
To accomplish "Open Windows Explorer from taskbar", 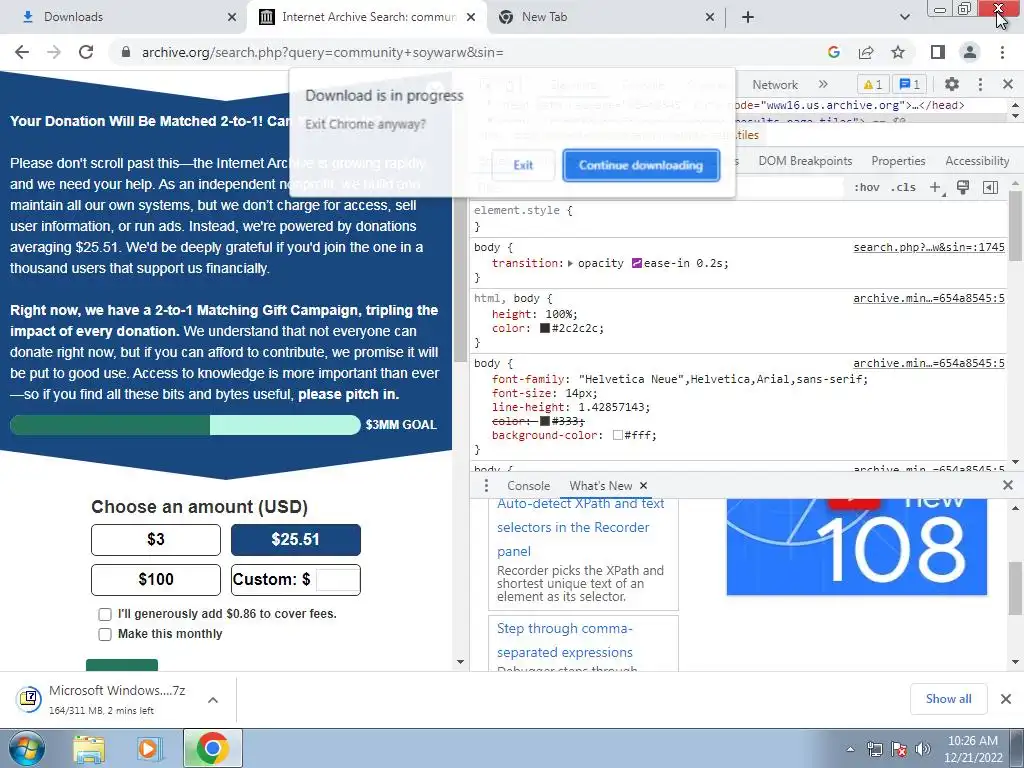I will [89, 748].
